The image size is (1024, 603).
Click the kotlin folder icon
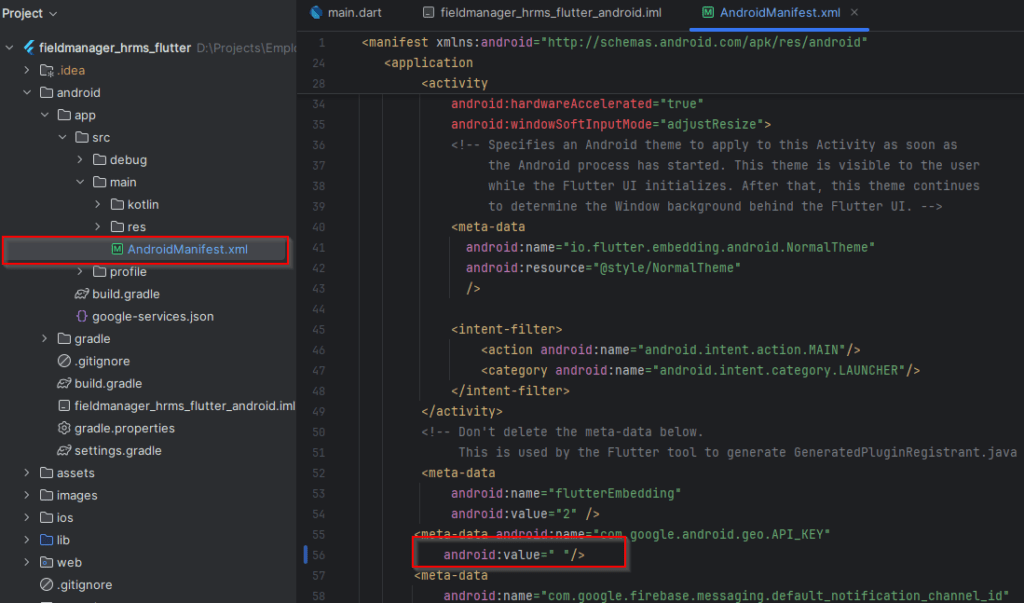[x=117, y=204]
